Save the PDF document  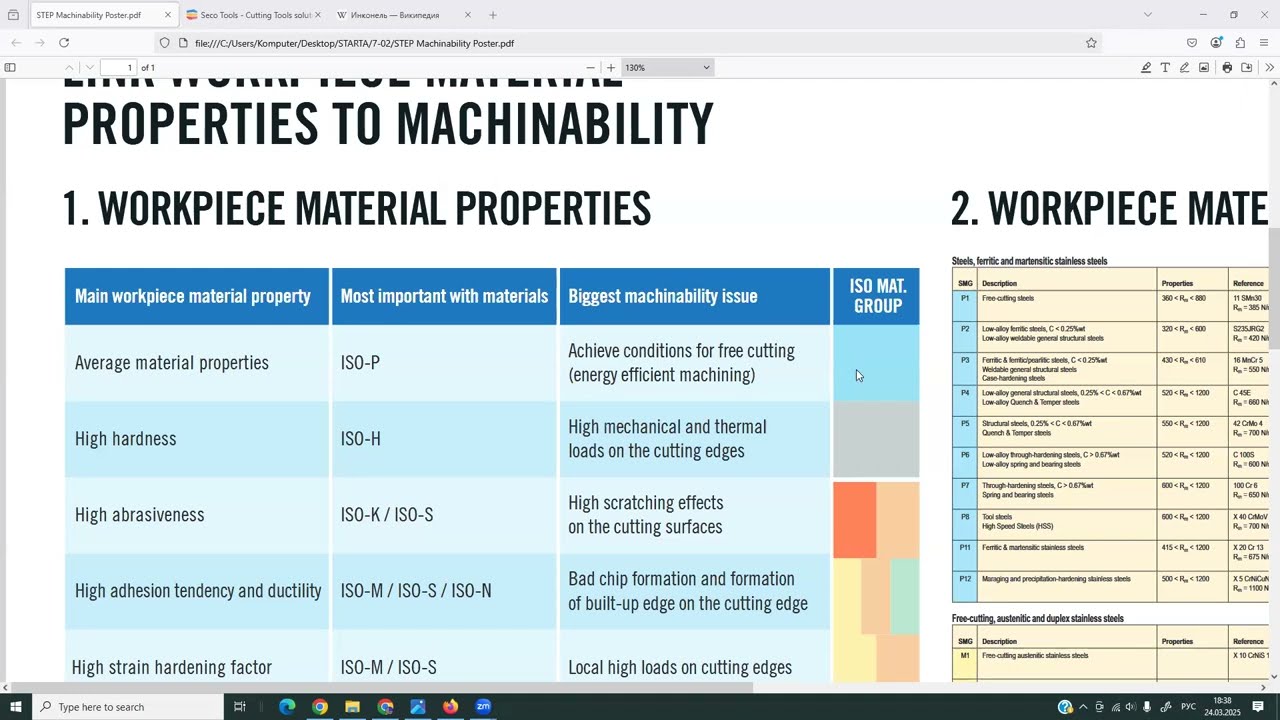tap(1246, 68)
